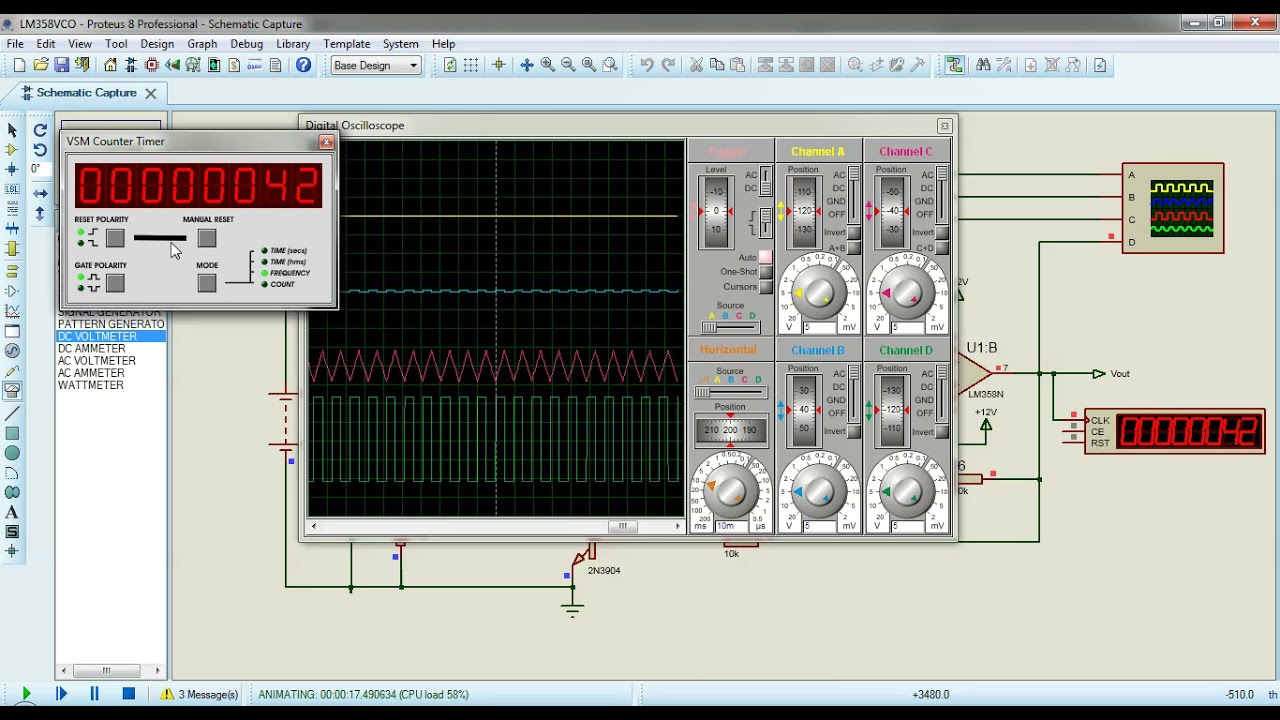Click the Undo arrow icon
Viewport: 1280px width, 720px height.
[647, 65]
